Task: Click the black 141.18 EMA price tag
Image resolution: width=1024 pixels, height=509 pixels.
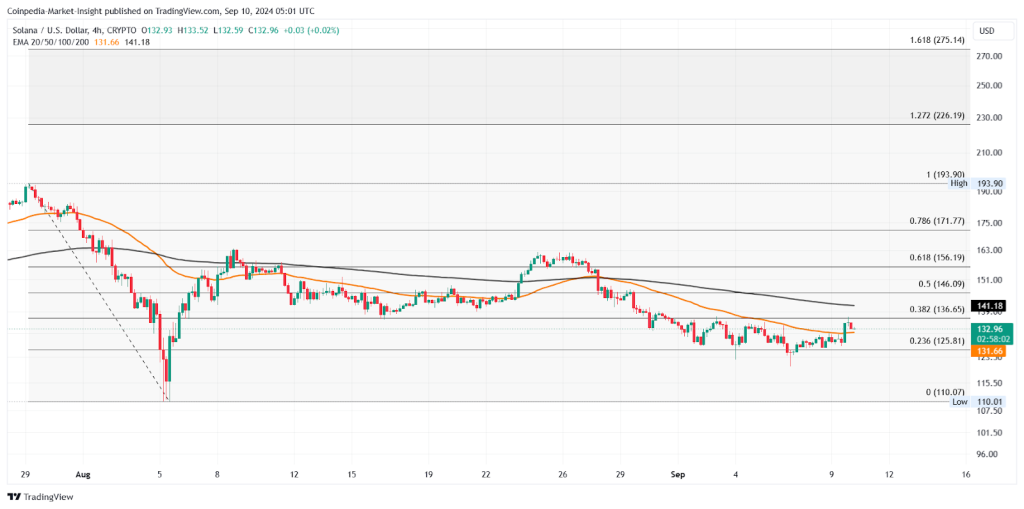Action: (988, 305)
